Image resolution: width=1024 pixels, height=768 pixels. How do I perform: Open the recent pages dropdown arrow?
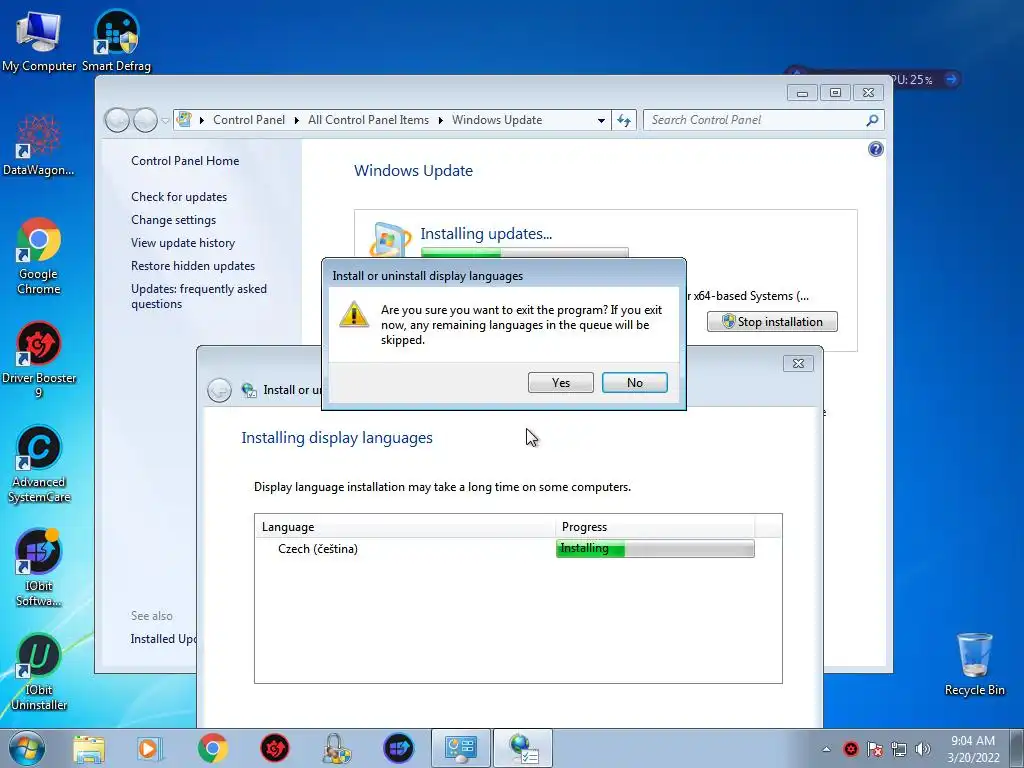165,120
